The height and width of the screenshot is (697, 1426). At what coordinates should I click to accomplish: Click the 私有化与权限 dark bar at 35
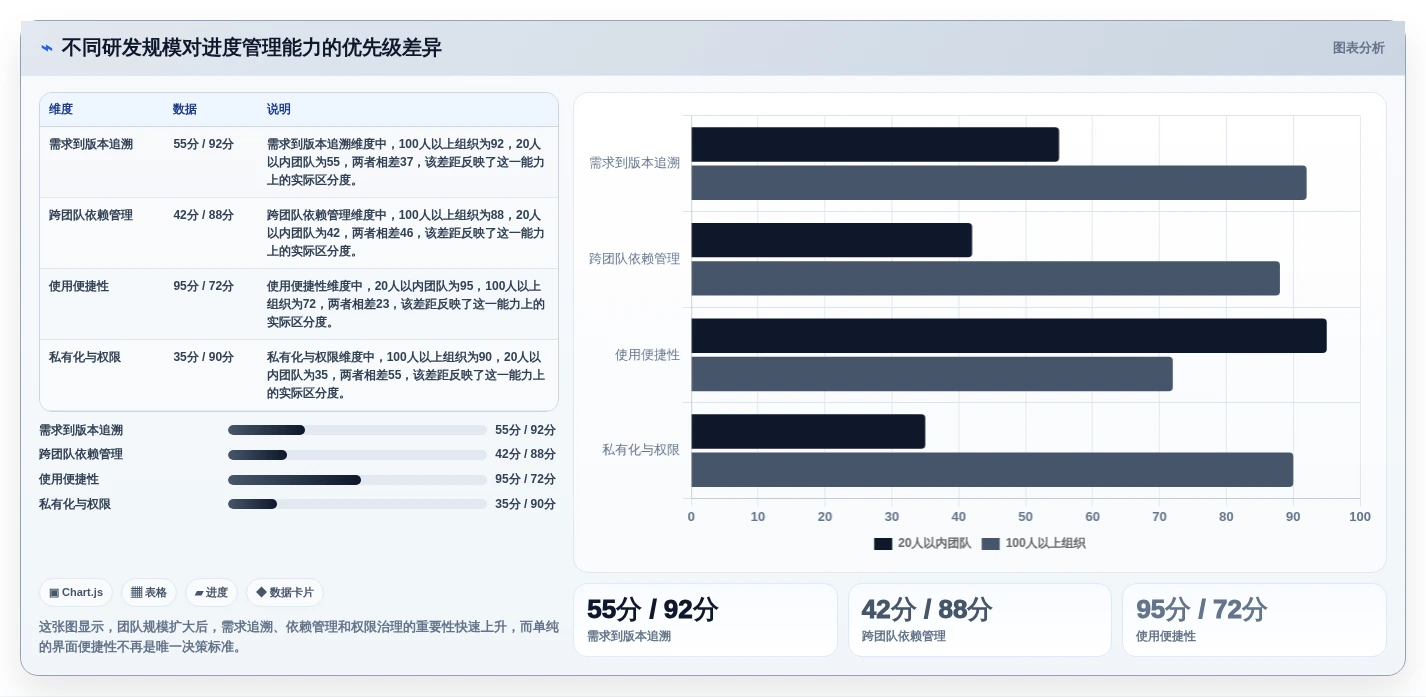[x=808, y=431]
